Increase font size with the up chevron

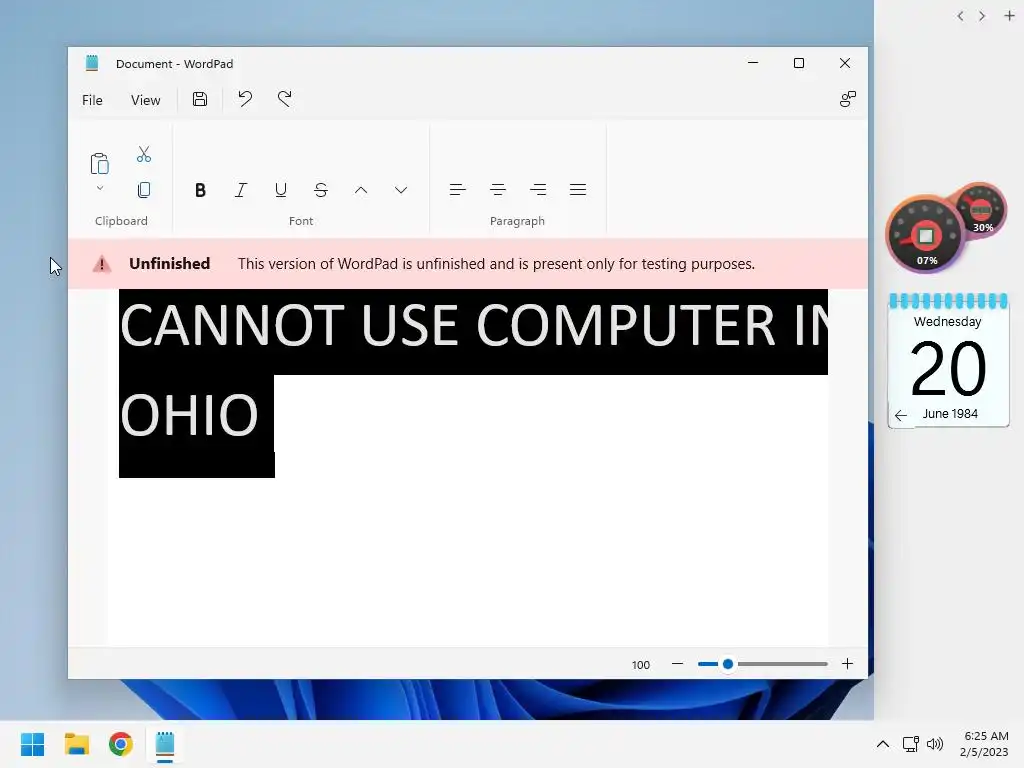tap(360, 190)
